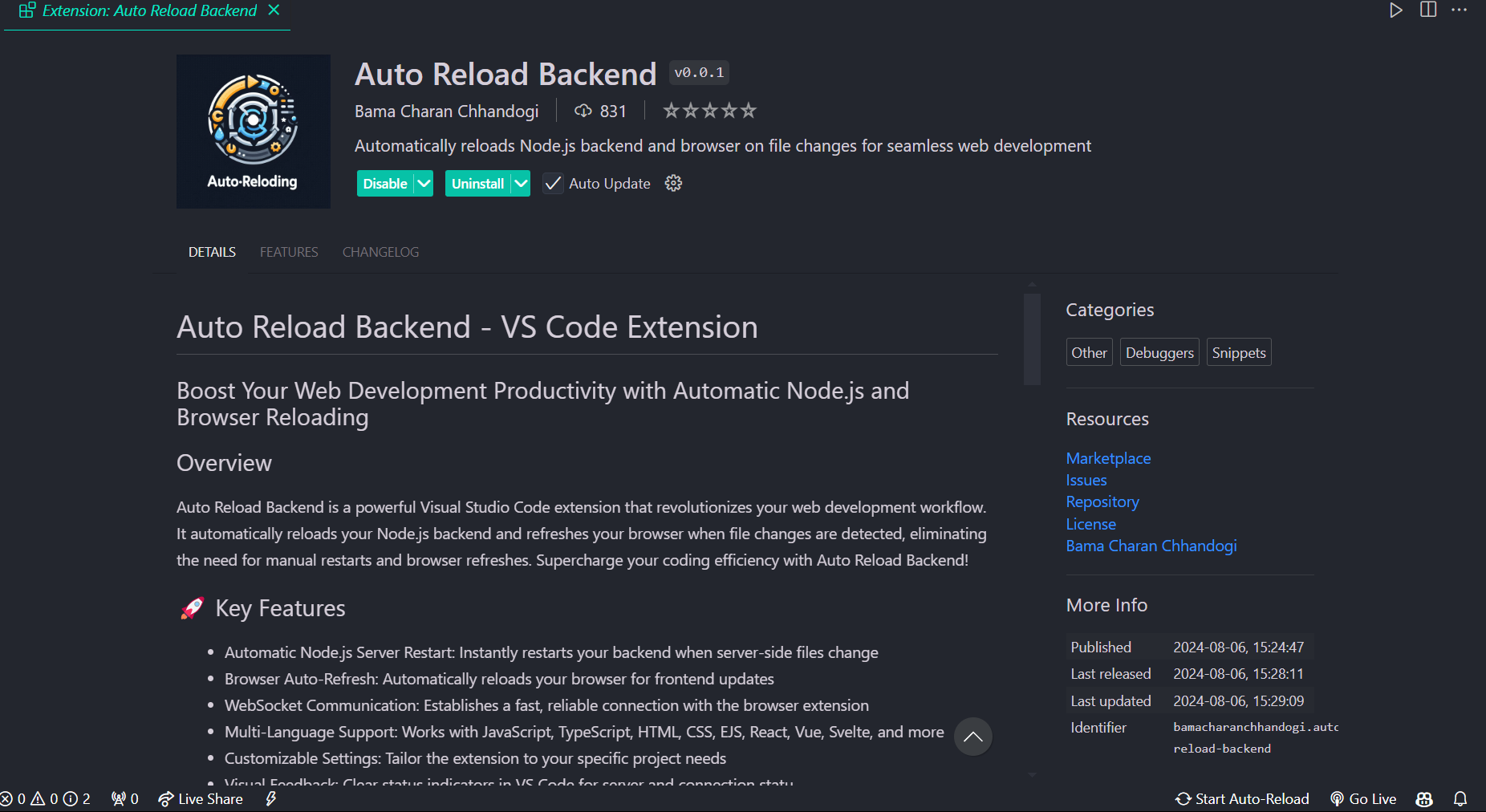This screenshot has height=812, width=1486.
Task: Click the v0.0.1 version badge
Action: click(699, 73)
